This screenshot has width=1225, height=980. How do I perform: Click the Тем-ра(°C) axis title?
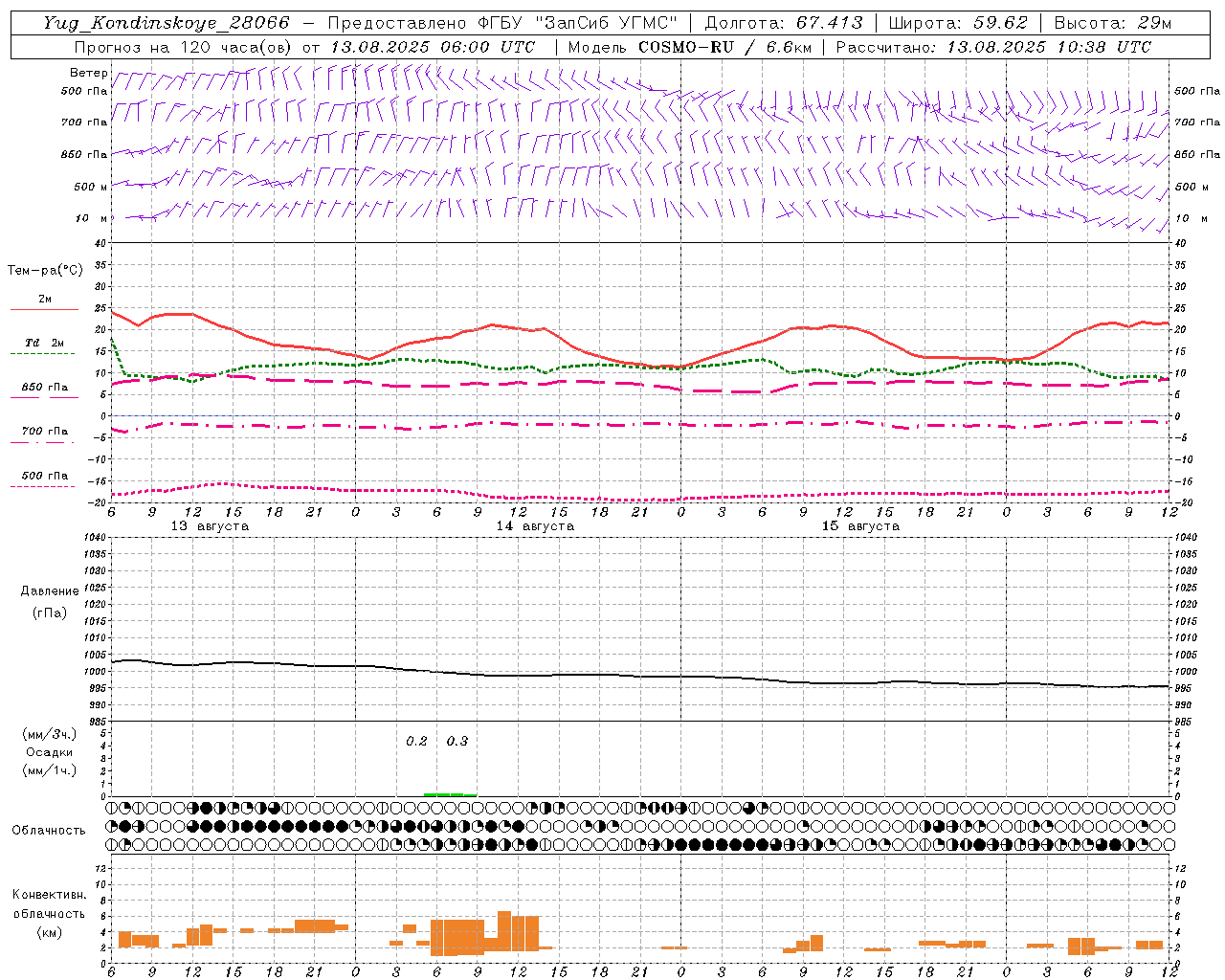[45, 271]
